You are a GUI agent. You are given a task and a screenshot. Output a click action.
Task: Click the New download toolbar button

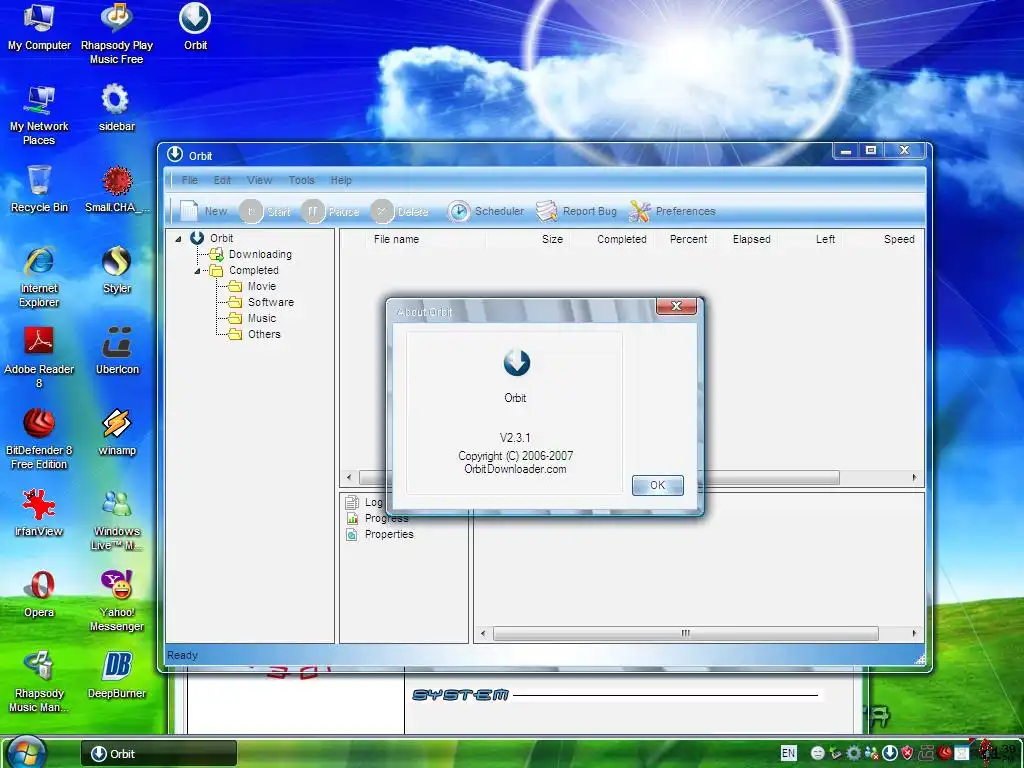(x=203, y=211)
